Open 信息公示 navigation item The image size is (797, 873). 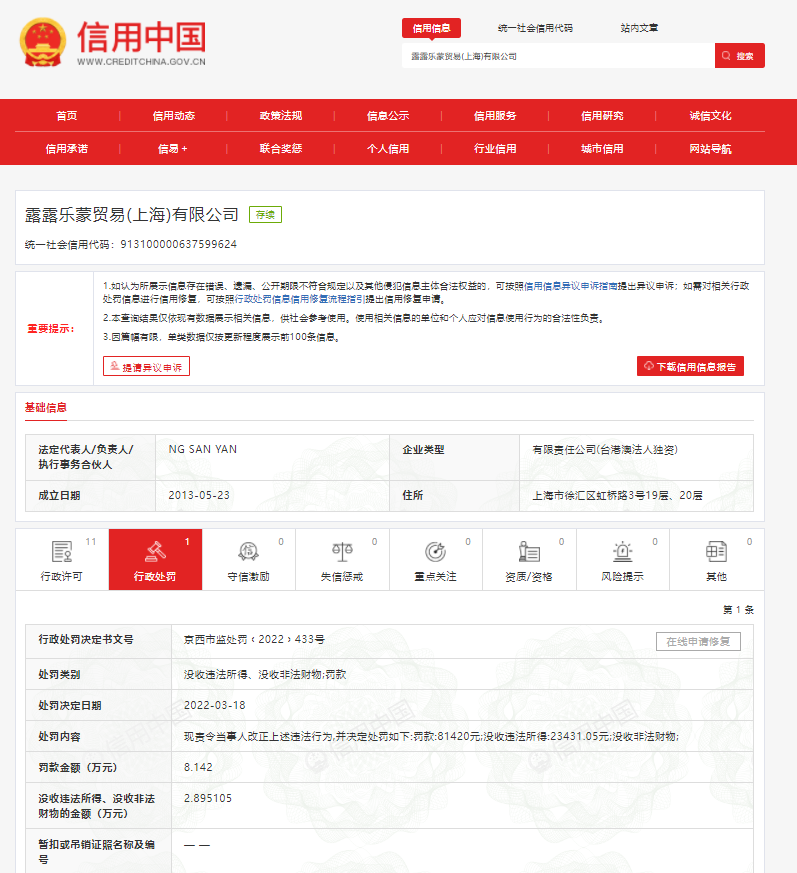point(388,116)
